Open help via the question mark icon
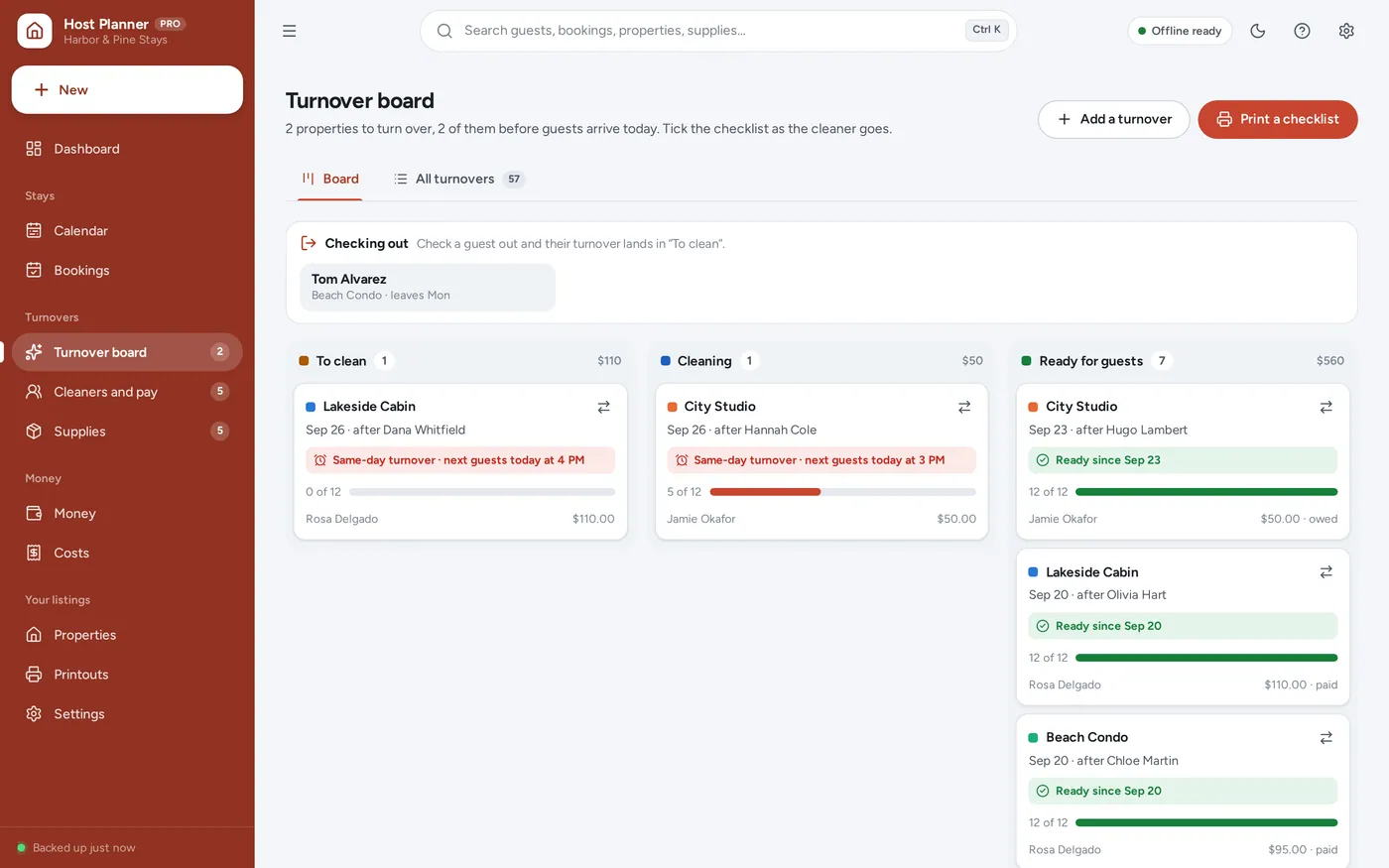The image size is (1389, 868). point(1303,31)
